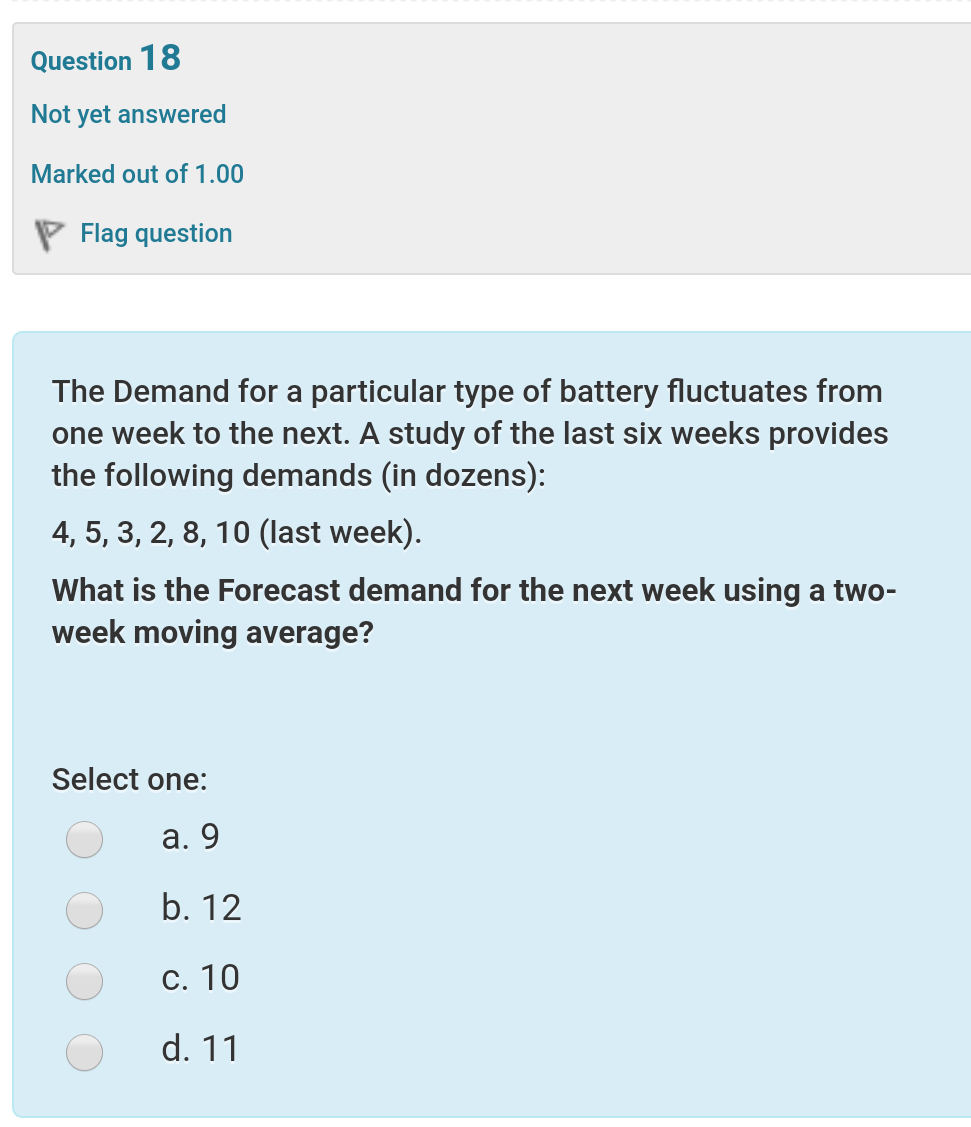
Task: Click the 'Marked out of 1.00' text
Action: (x=137, y=174)
